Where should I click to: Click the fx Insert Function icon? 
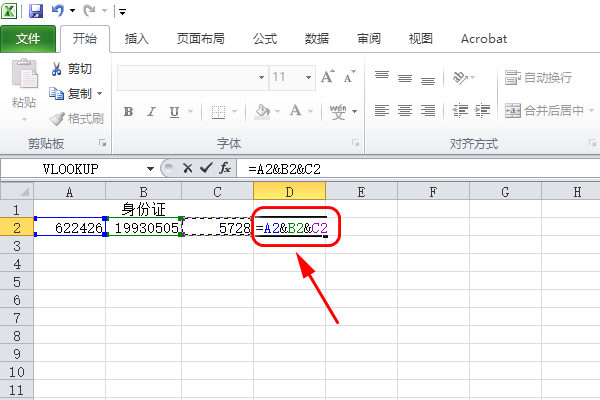coord(225,168)
